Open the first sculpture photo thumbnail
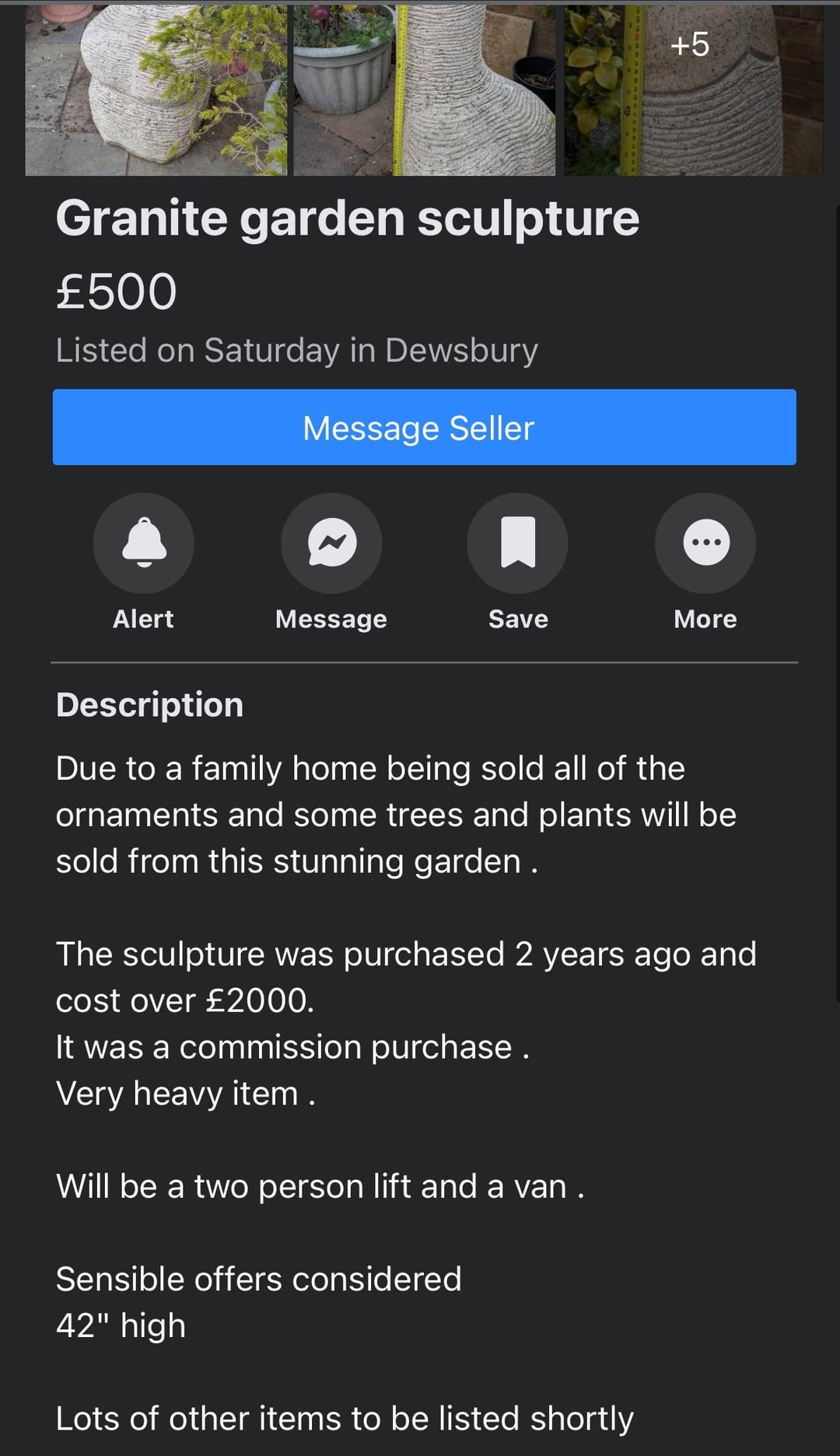The image size is (840, 1456). point(156,89)
